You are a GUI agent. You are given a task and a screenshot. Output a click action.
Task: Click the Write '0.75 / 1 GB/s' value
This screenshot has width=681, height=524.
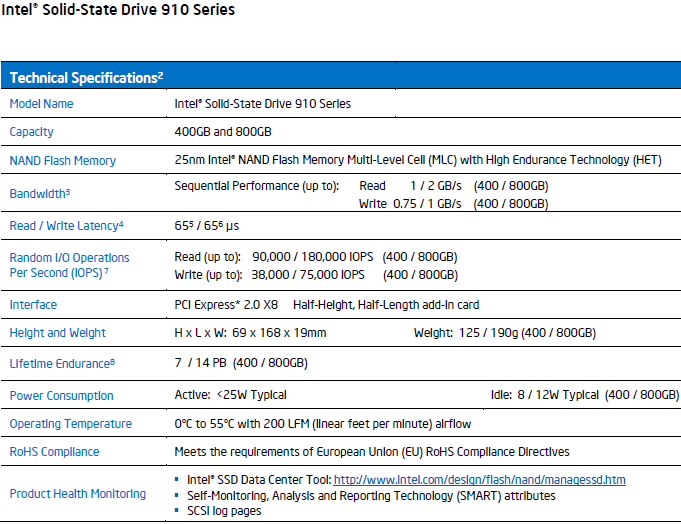427,204
